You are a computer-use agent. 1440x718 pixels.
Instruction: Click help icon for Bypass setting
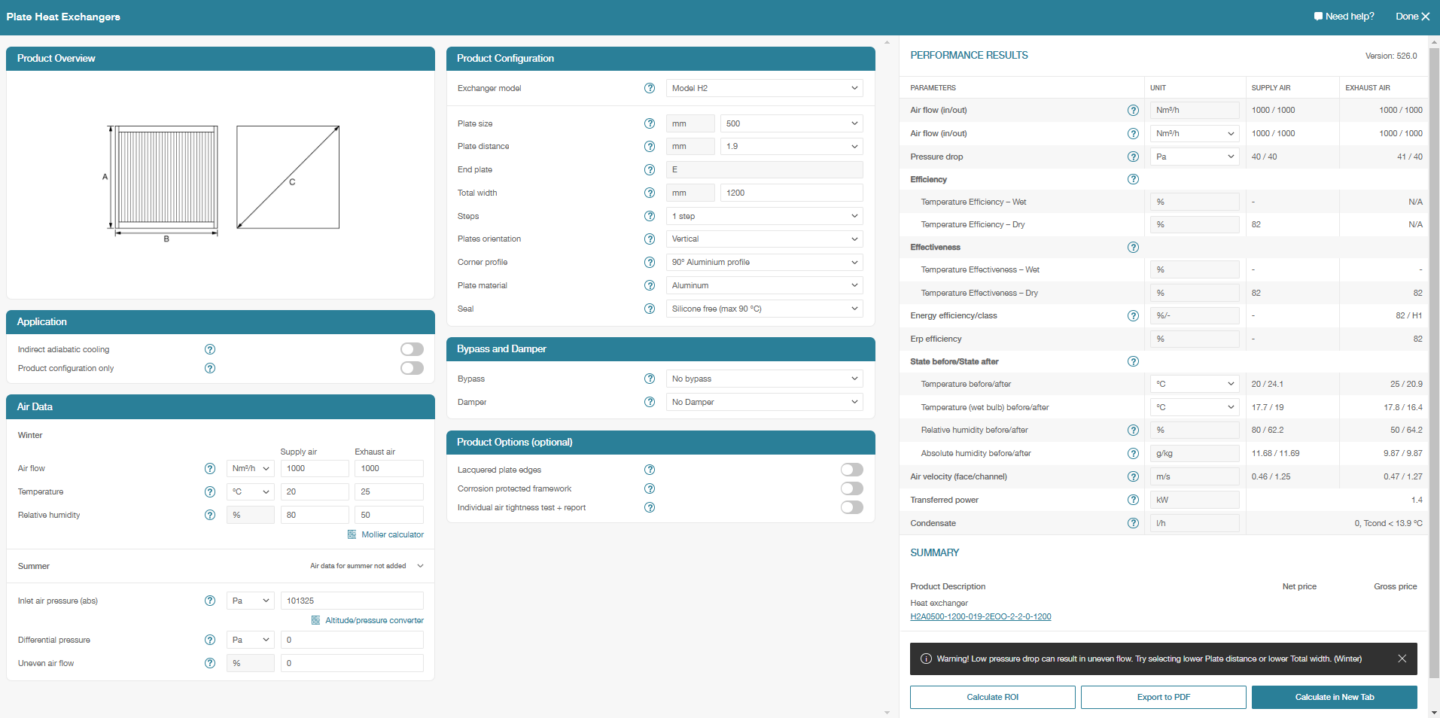(650, 379)
